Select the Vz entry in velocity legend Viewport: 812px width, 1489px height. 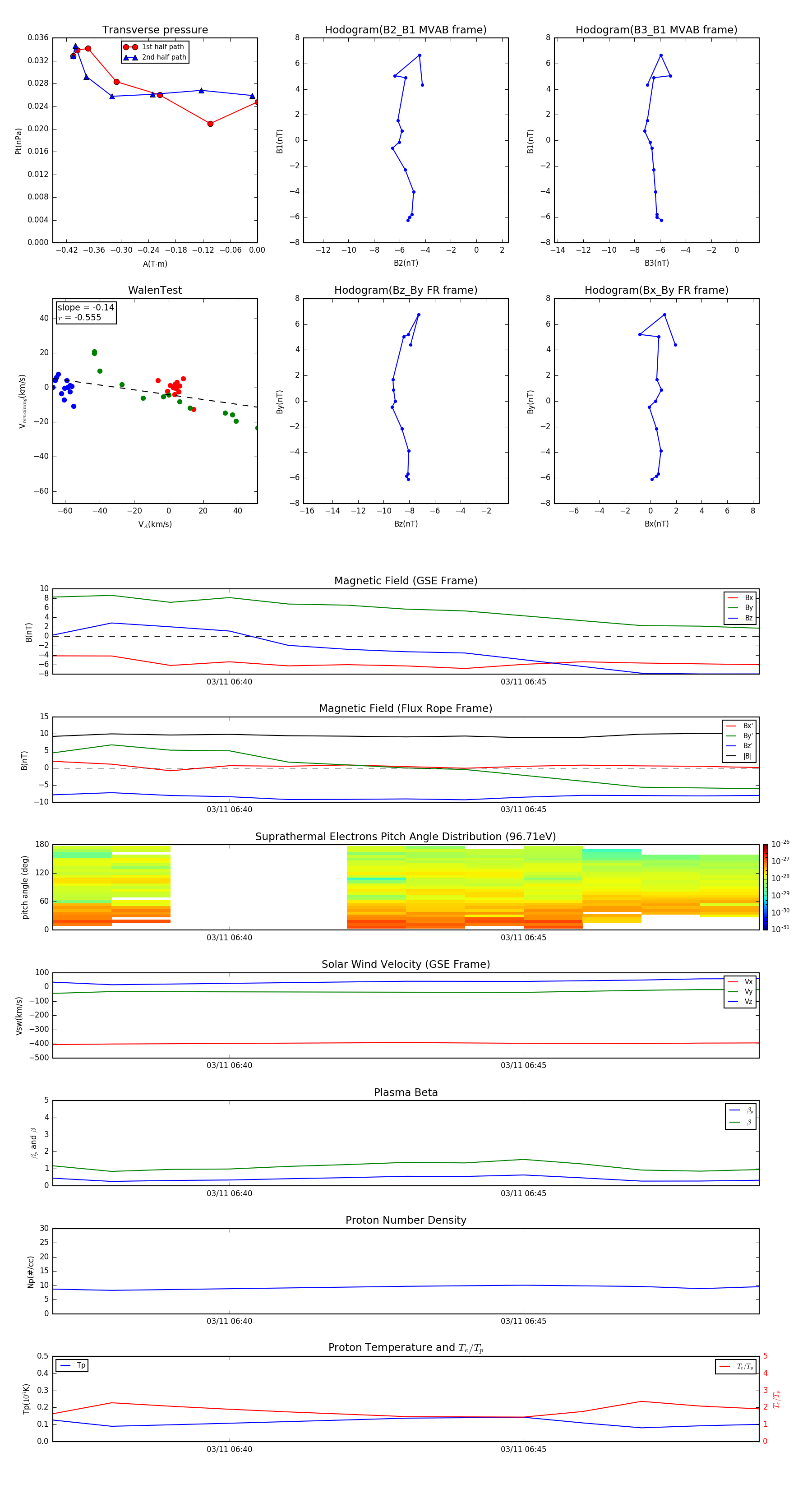(x=740, y=1002)
